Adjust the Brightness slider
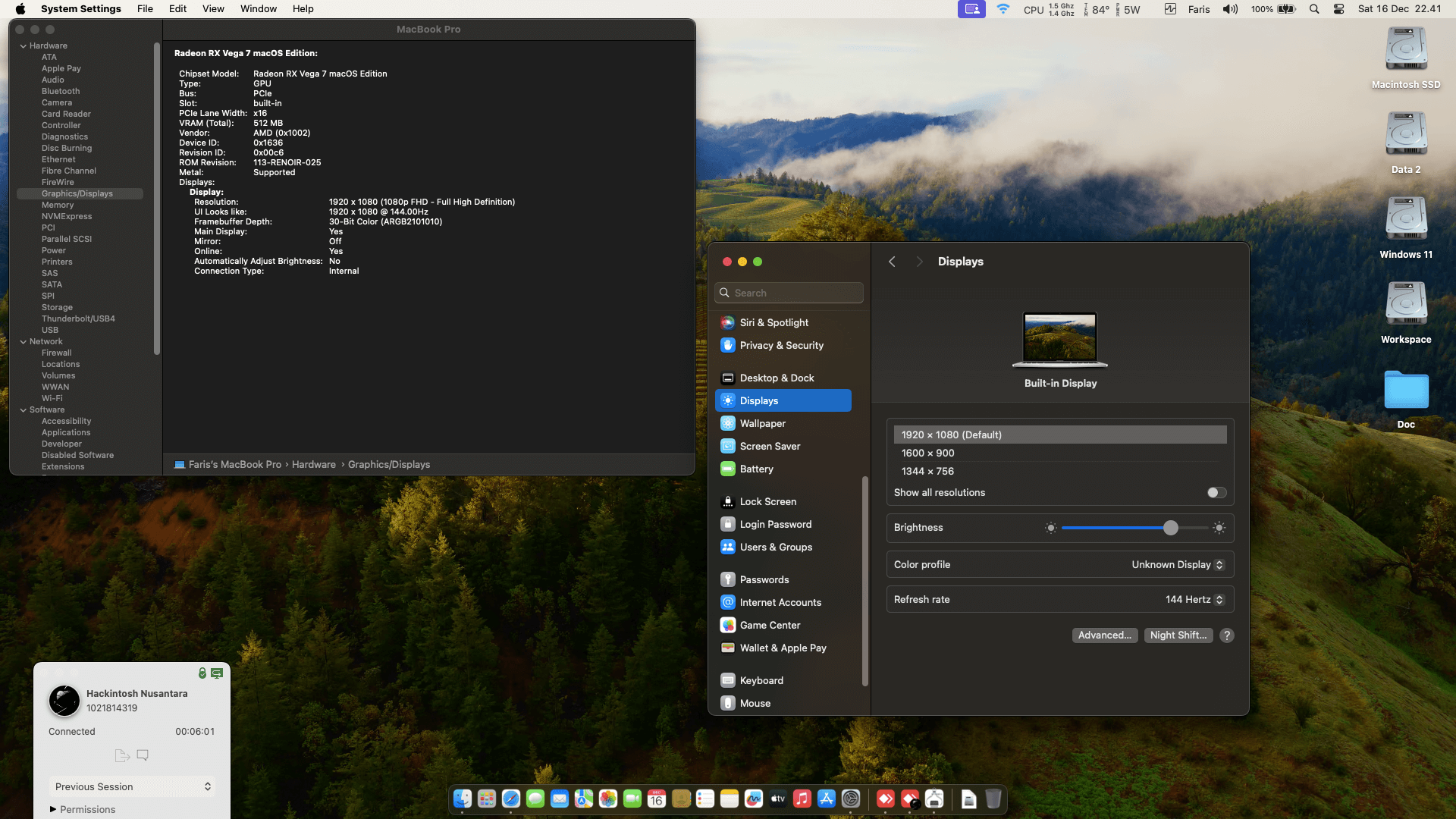The image size is (1456, 819). 1170,528
